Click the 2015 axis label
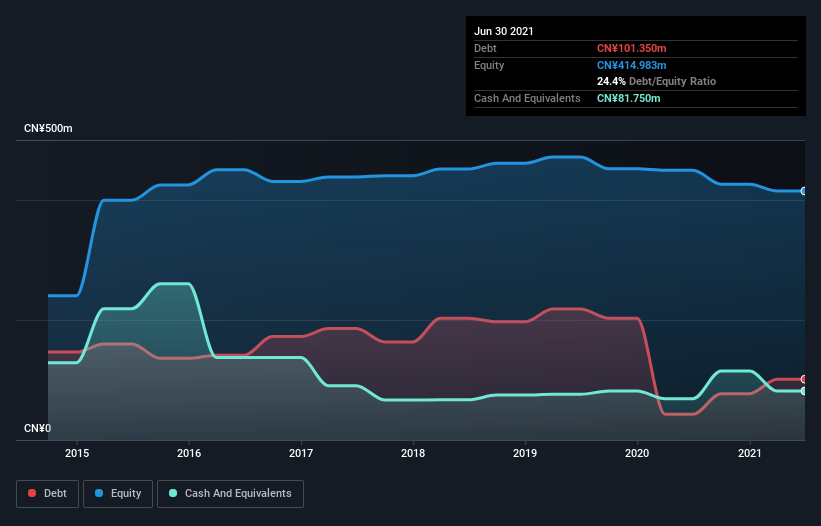 coord(77,453)
